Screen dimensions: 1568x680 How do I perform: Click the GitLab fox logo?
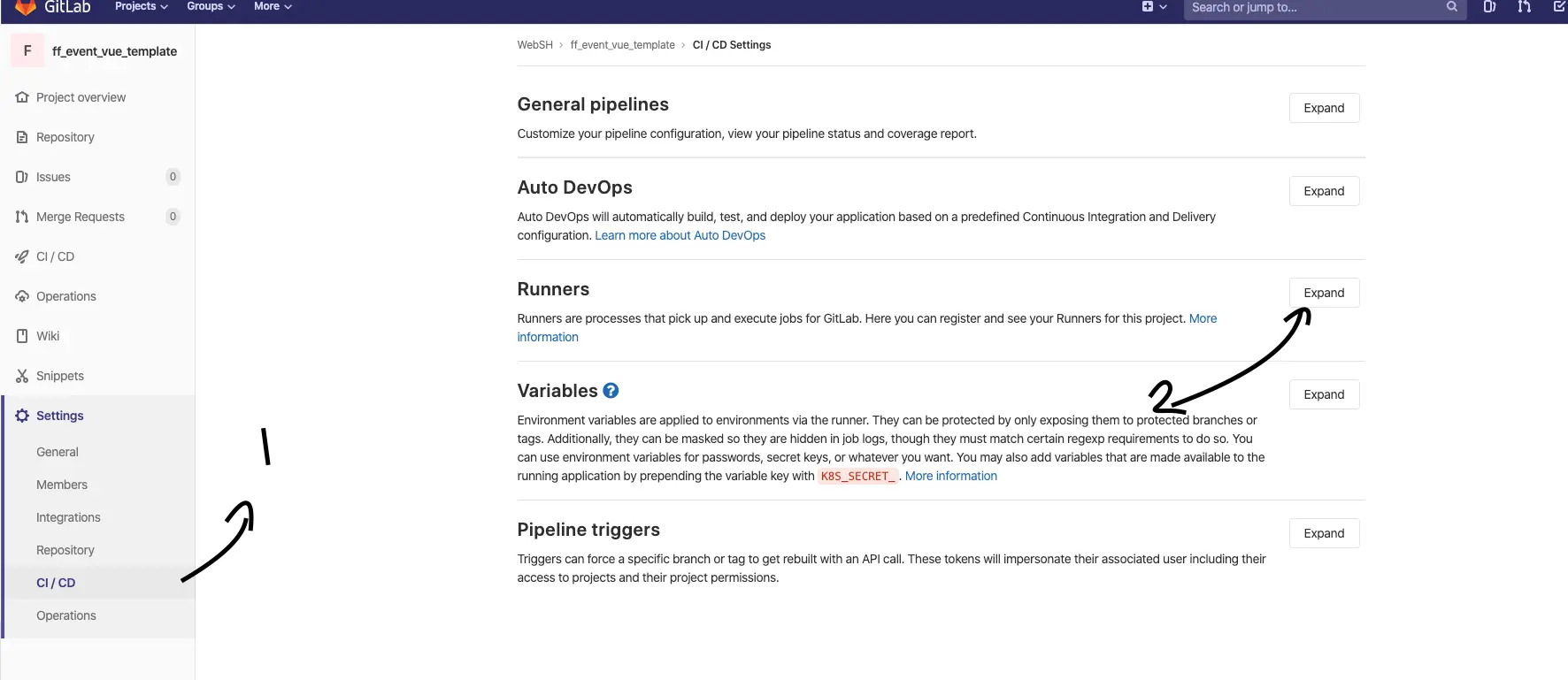(x=26, y=7)
